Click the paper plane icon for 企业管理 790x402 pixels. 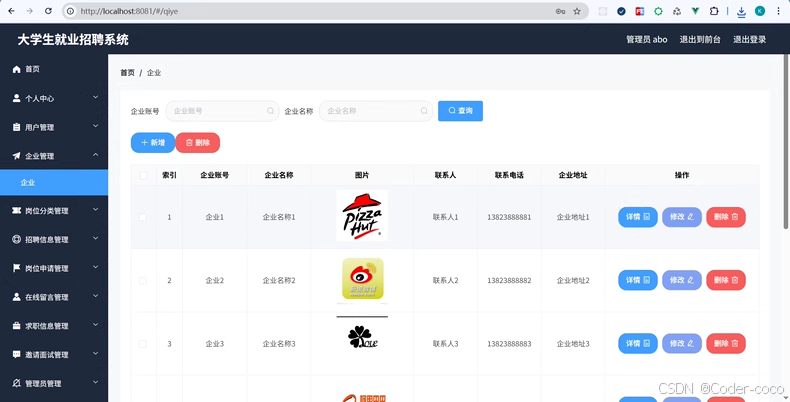pyautogui.click(x=17, y=156)
